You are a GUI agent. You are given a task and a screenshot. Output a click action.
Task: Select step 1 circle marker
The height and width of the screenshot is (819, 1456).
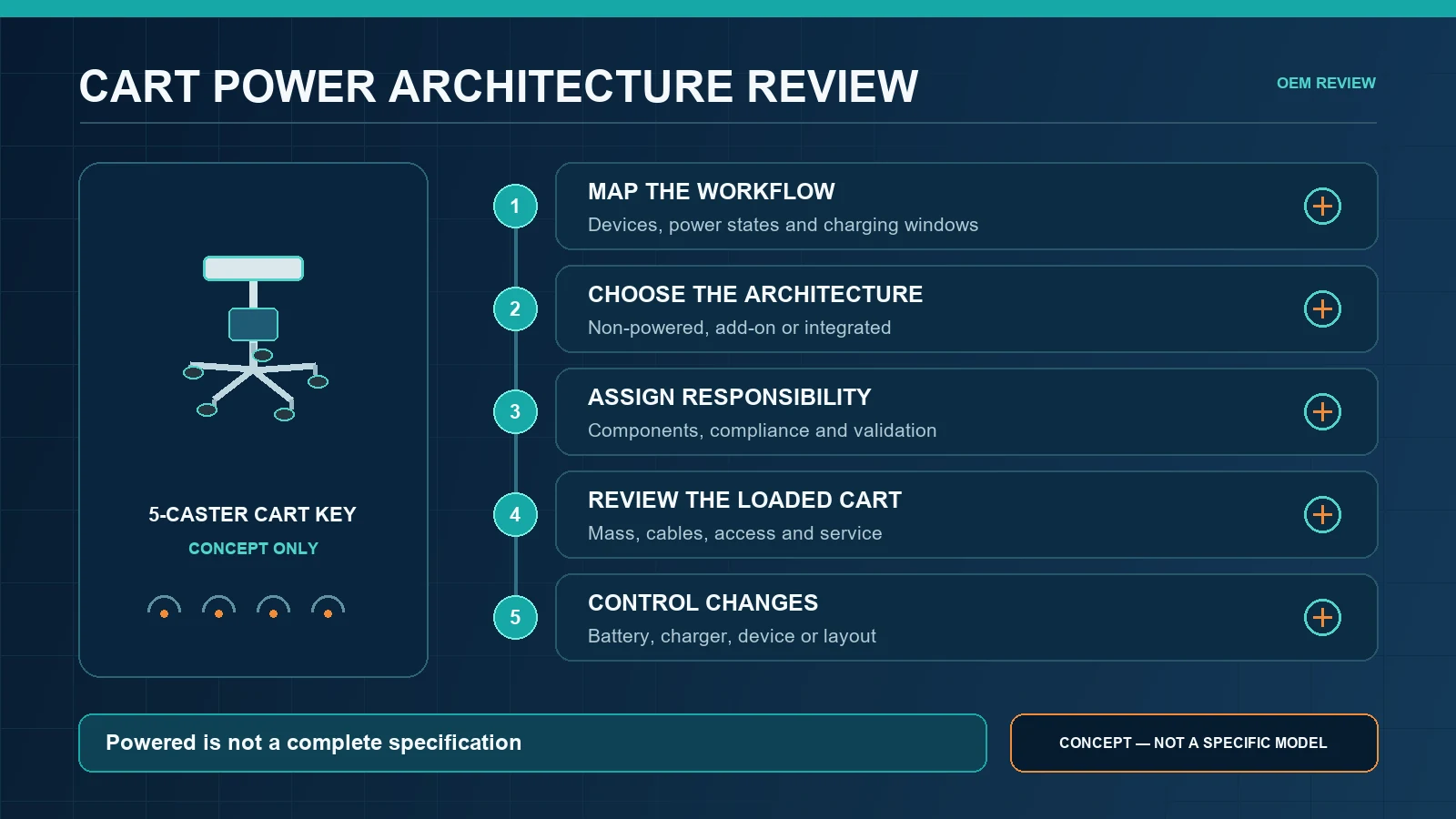point(515,207)
